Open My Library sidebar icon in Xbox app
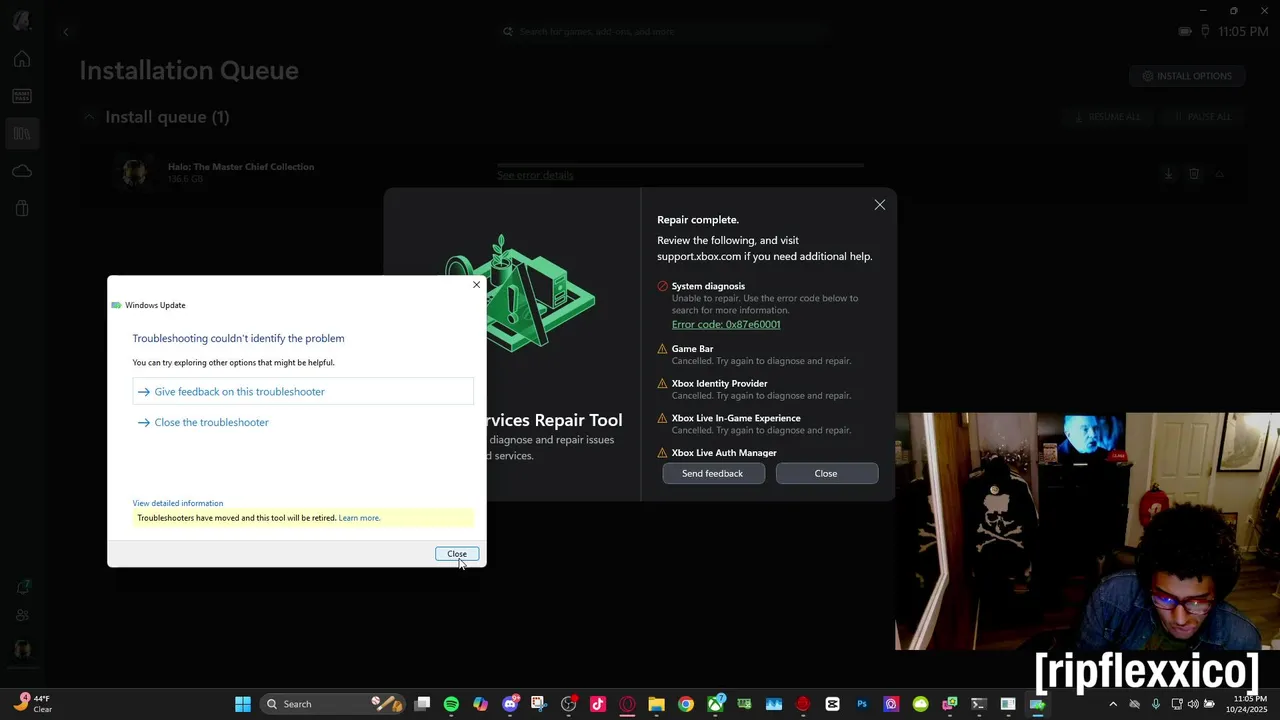The height and width of the screenshot is (720, 1280). pyautogui.click(x=22, y=133)
